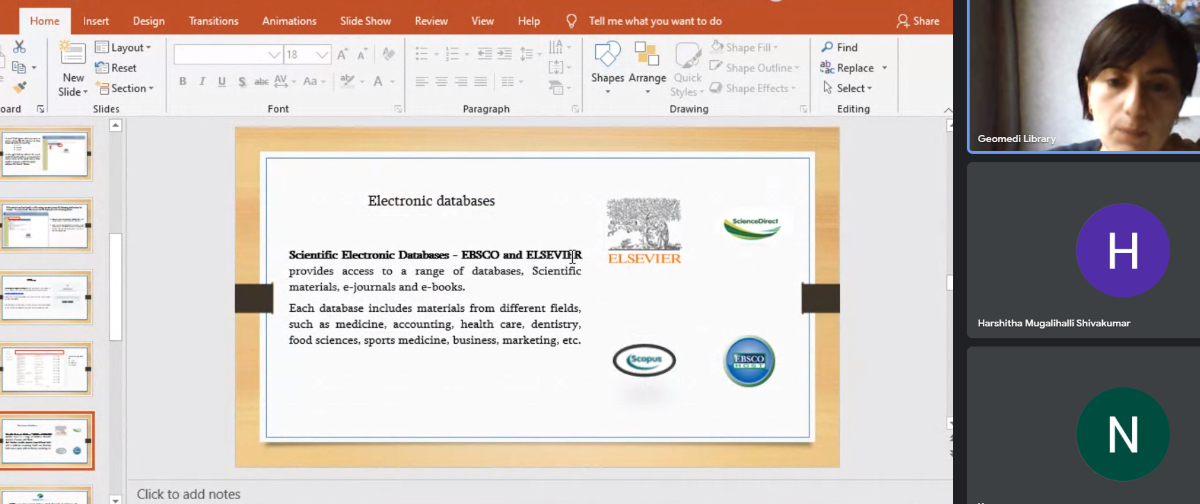
Task: Toggle text Shadow formatting
Action: pyautogui.click(x=240, y=82)
